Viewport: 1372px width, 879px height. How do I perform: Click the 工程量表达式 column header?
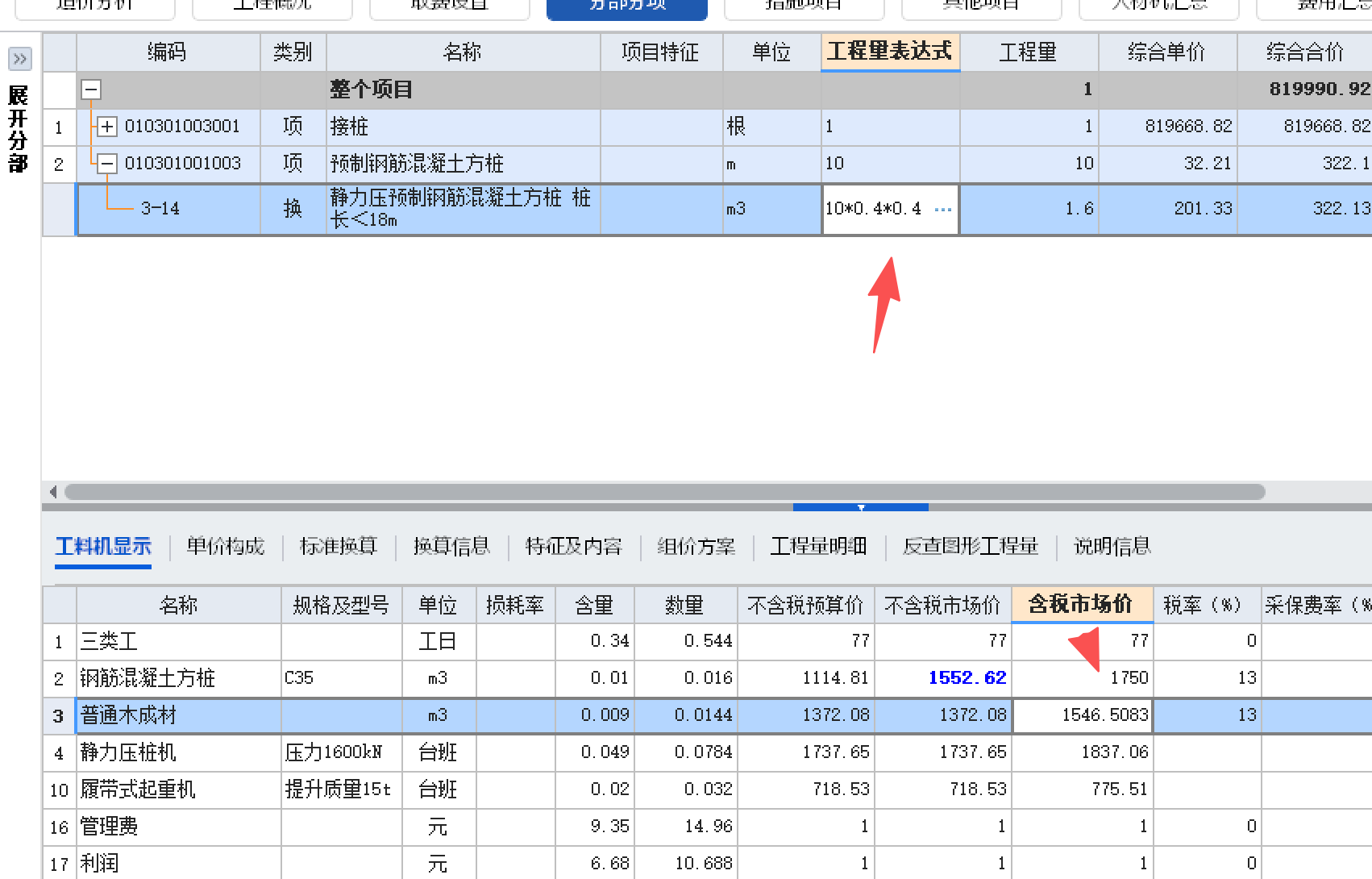[x=890, y=52]
